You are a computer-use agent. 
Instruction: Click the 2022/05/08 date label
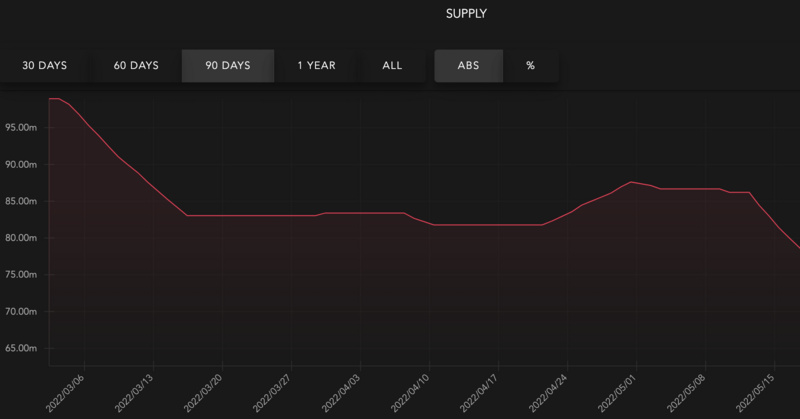686,393
